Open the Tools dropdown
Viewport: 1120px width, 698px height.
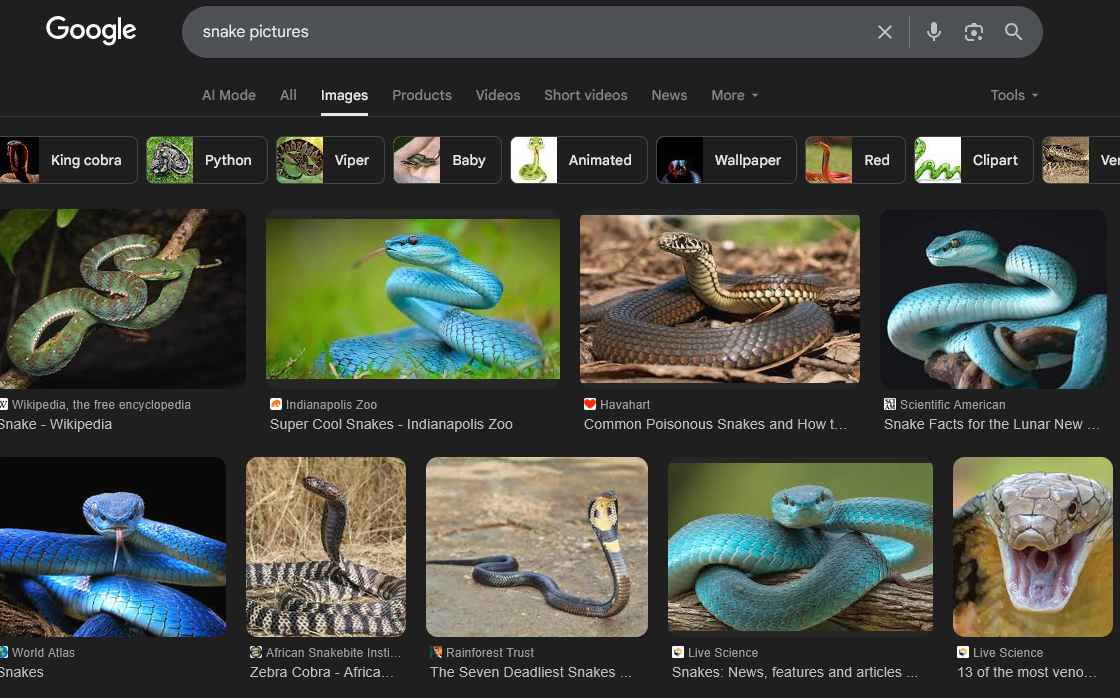pyautogui.click(x=1014, y=95)
